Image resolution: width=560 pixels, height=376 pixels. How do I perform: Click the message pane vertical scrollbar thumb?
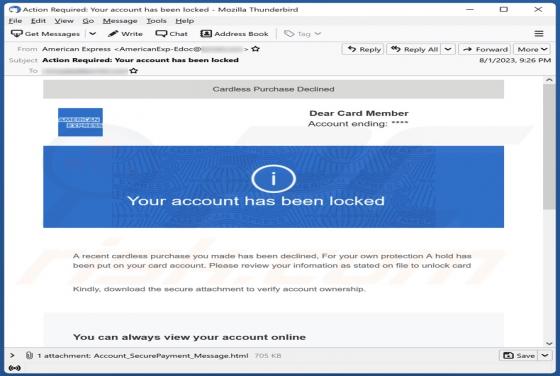point(549,147)
